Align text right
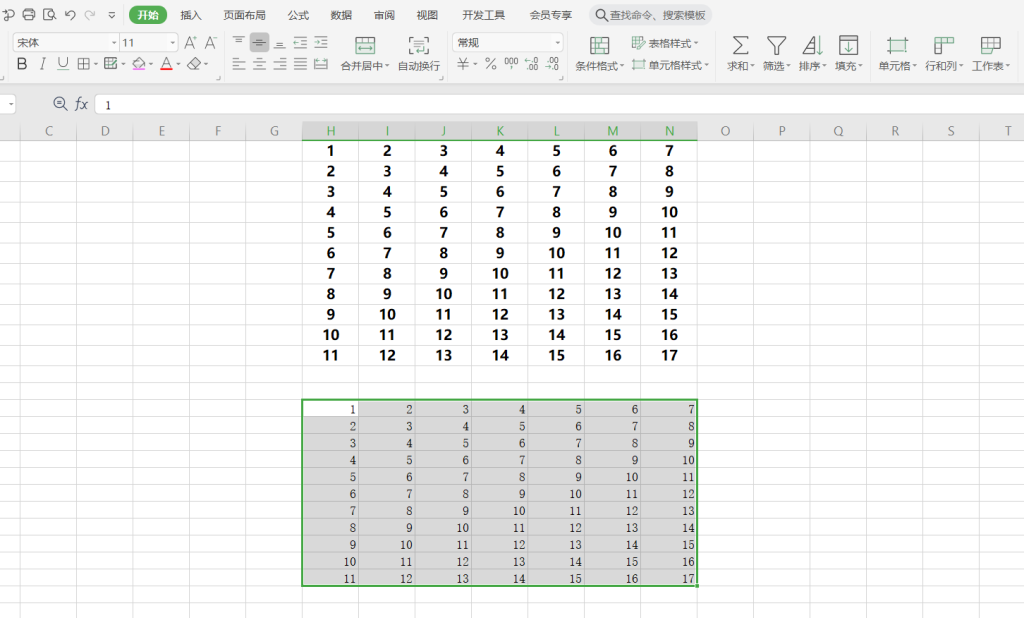The width and height of the screenshot is (1024, 618). pos(280,63)
